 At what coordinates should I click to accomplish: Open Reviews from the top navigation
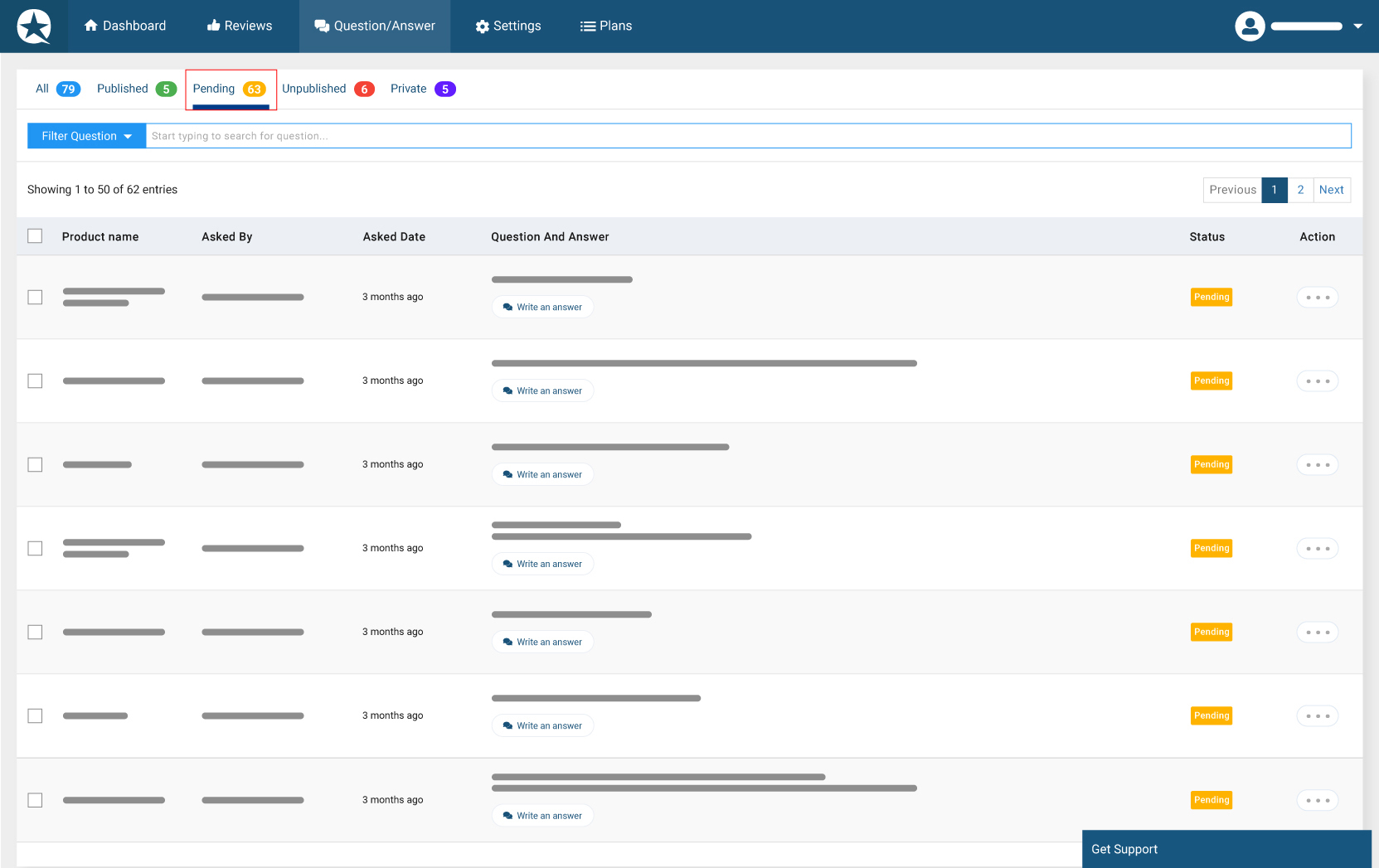click(x=240, y=26)
